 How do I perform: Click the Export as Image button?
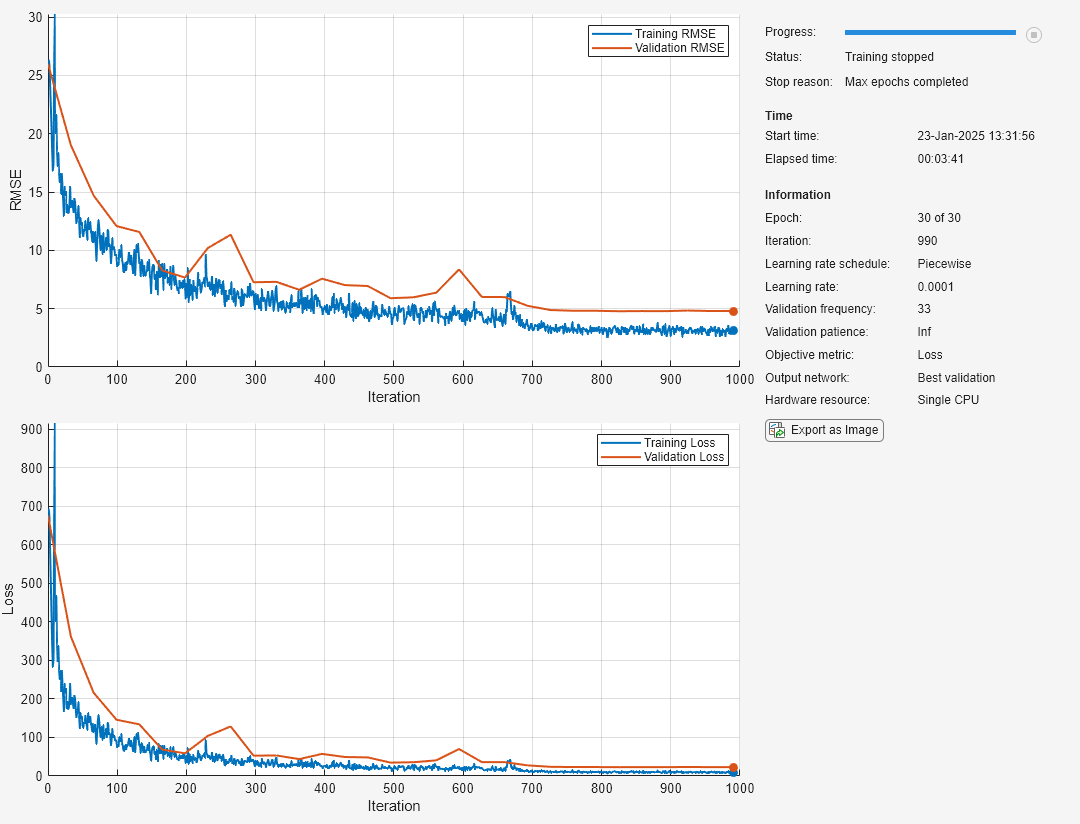point(824,430)
